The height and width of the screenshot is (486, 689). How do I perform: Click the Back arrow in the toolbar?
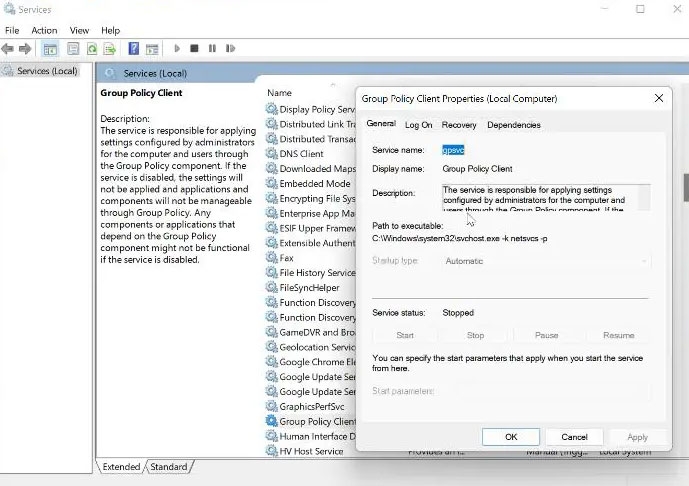pyautogui.click(x=7, y=48)
